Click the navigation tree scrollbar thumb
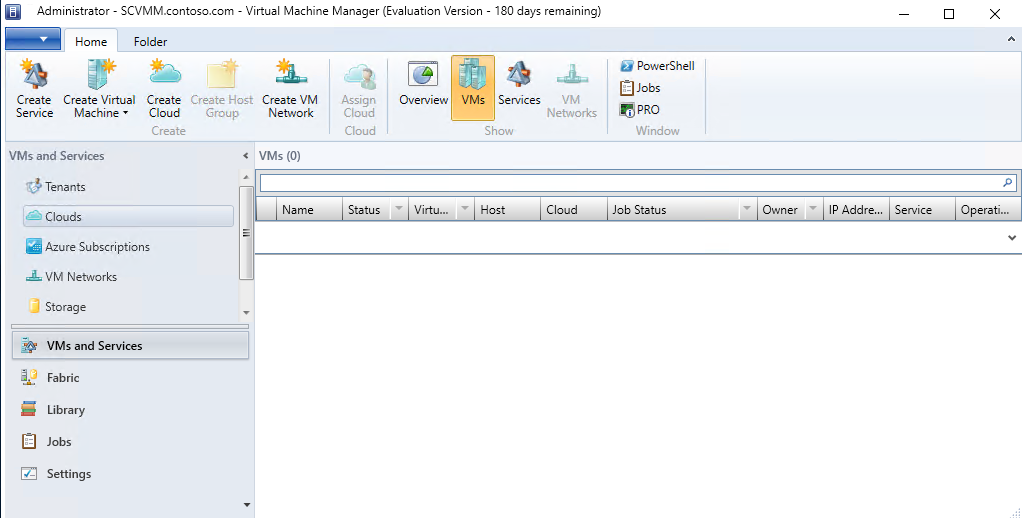Viewport: 1025px width, 518px height. (x=246, y=233)
